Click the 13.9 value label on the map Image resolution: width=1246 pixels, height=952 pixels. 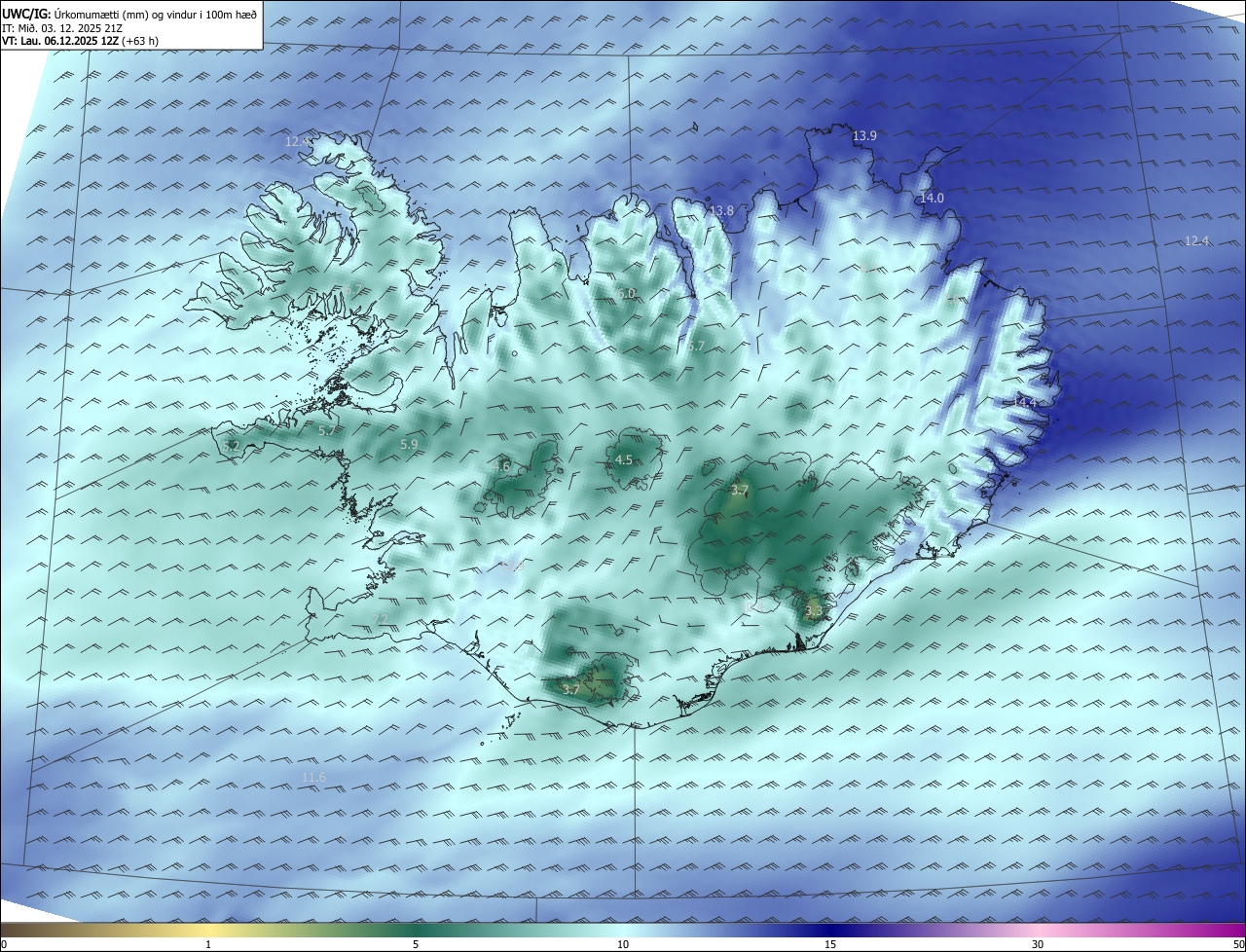864,136
